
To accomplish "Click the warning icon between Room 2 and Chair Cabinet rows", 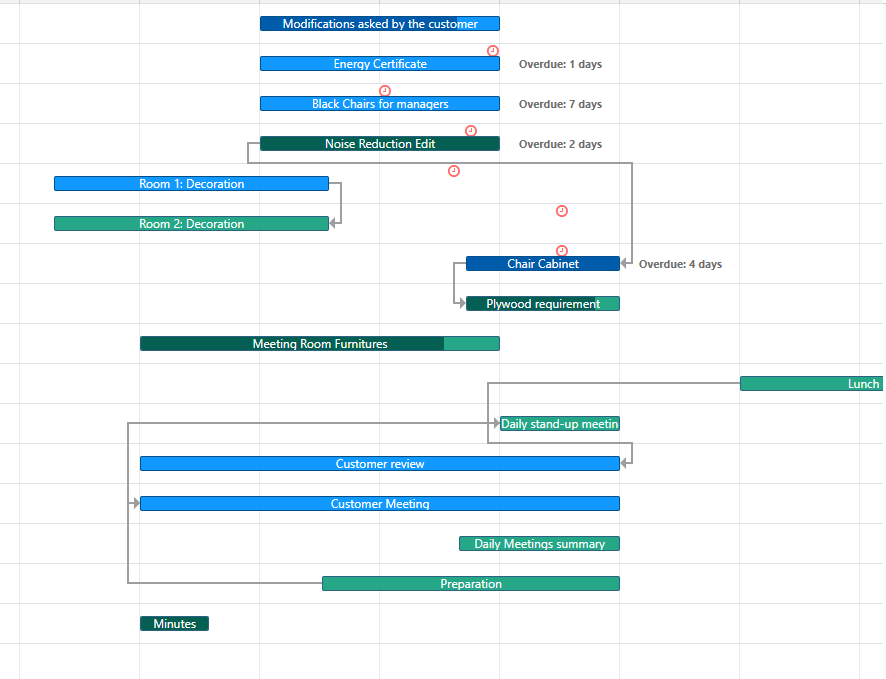I will tap(561, 210).
